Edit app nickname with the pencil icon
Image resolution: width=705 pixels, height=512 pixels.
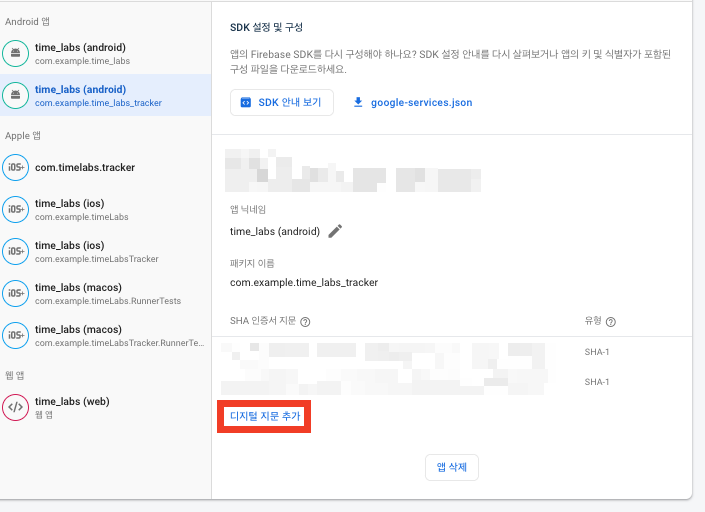coord(335,231)
